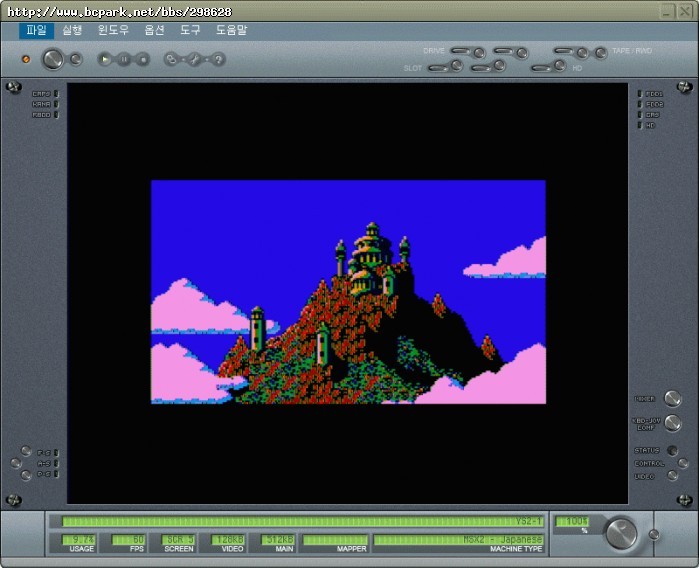Viewport: 700px width, 568px height.
Task: Click the empty MAPPER display field
Action: (x=335, y=540)
